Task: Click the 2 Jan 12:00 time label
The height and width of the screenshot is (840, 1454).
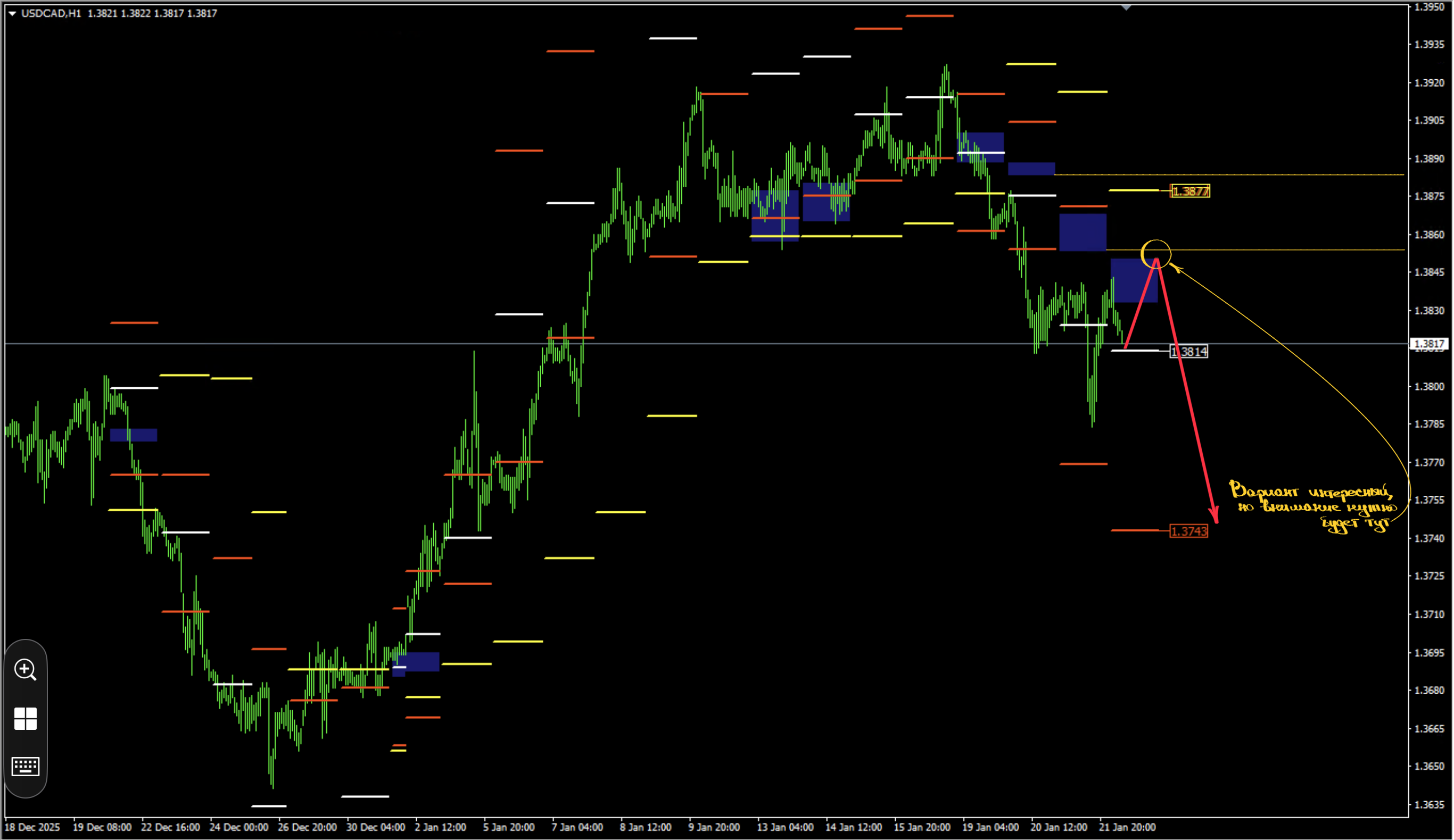Action: pos(440,827)
